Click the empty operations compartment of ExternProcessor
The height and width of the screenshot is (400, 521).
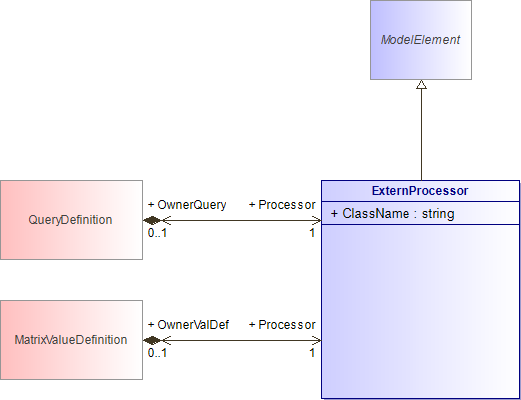point(420,311)
